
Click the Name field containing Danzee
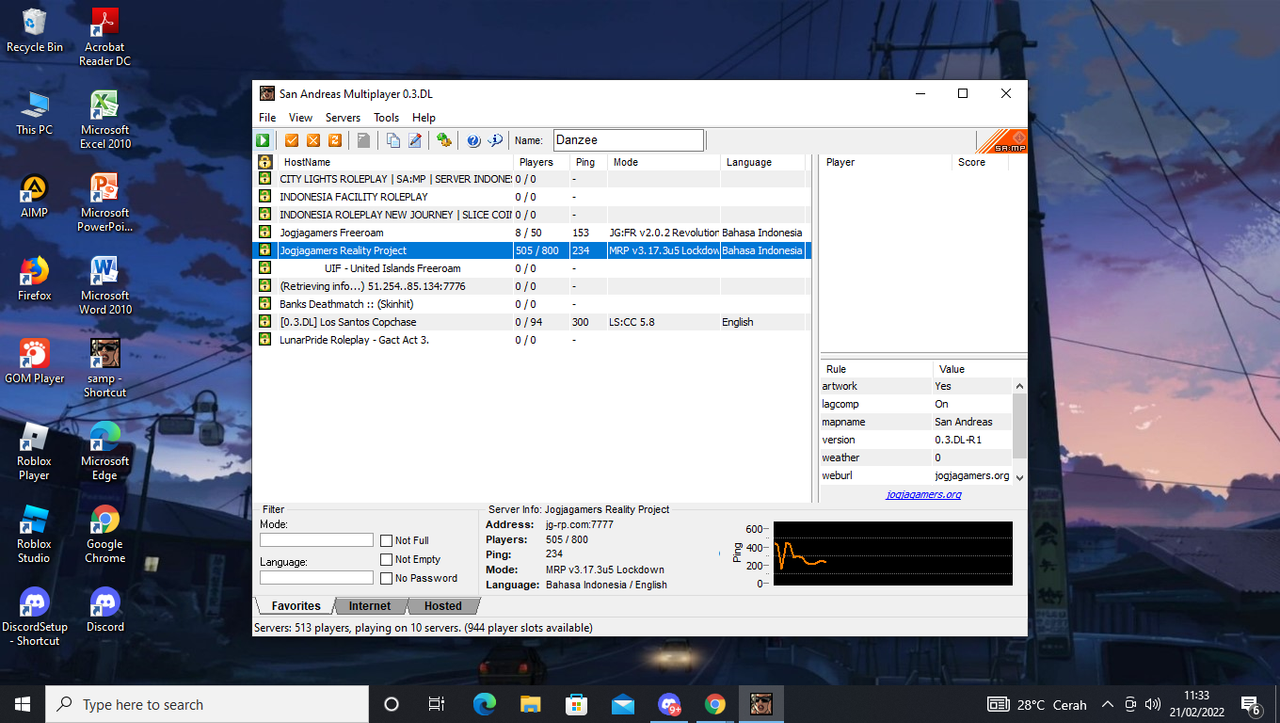pyautogui.click(x=629, y=141)
